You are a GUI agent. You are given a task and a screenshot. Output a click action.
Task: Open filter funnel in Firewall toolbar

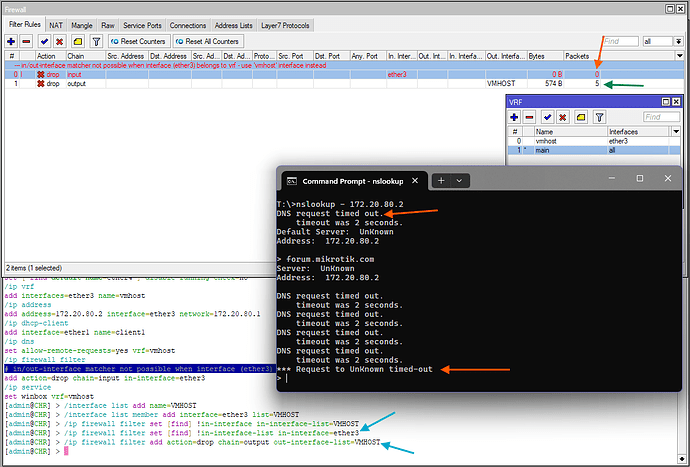[96, 41]
